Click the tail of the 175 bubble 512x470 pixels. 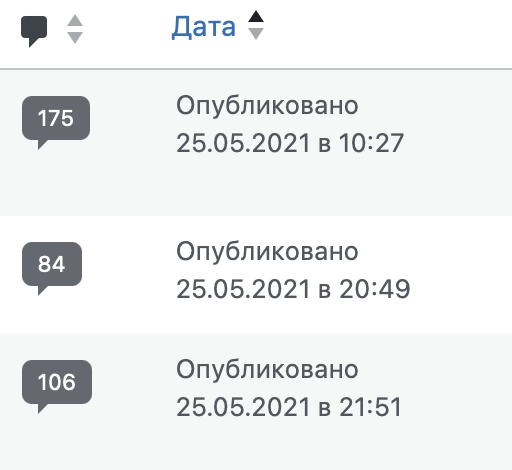click(x=41, y=144)
